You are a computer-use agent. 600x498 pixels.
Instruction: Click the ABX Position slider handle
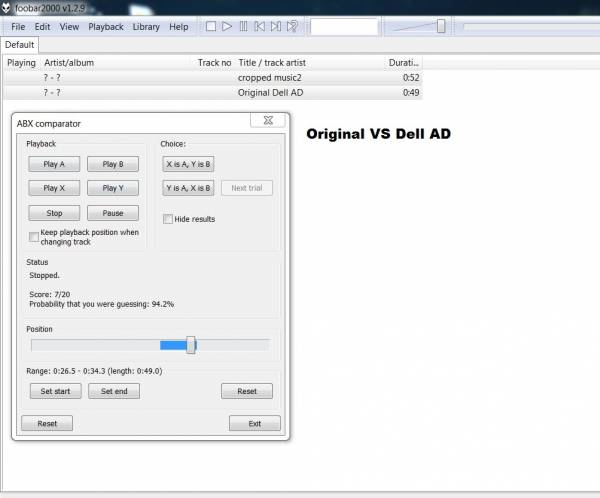(x=191, y=345)
